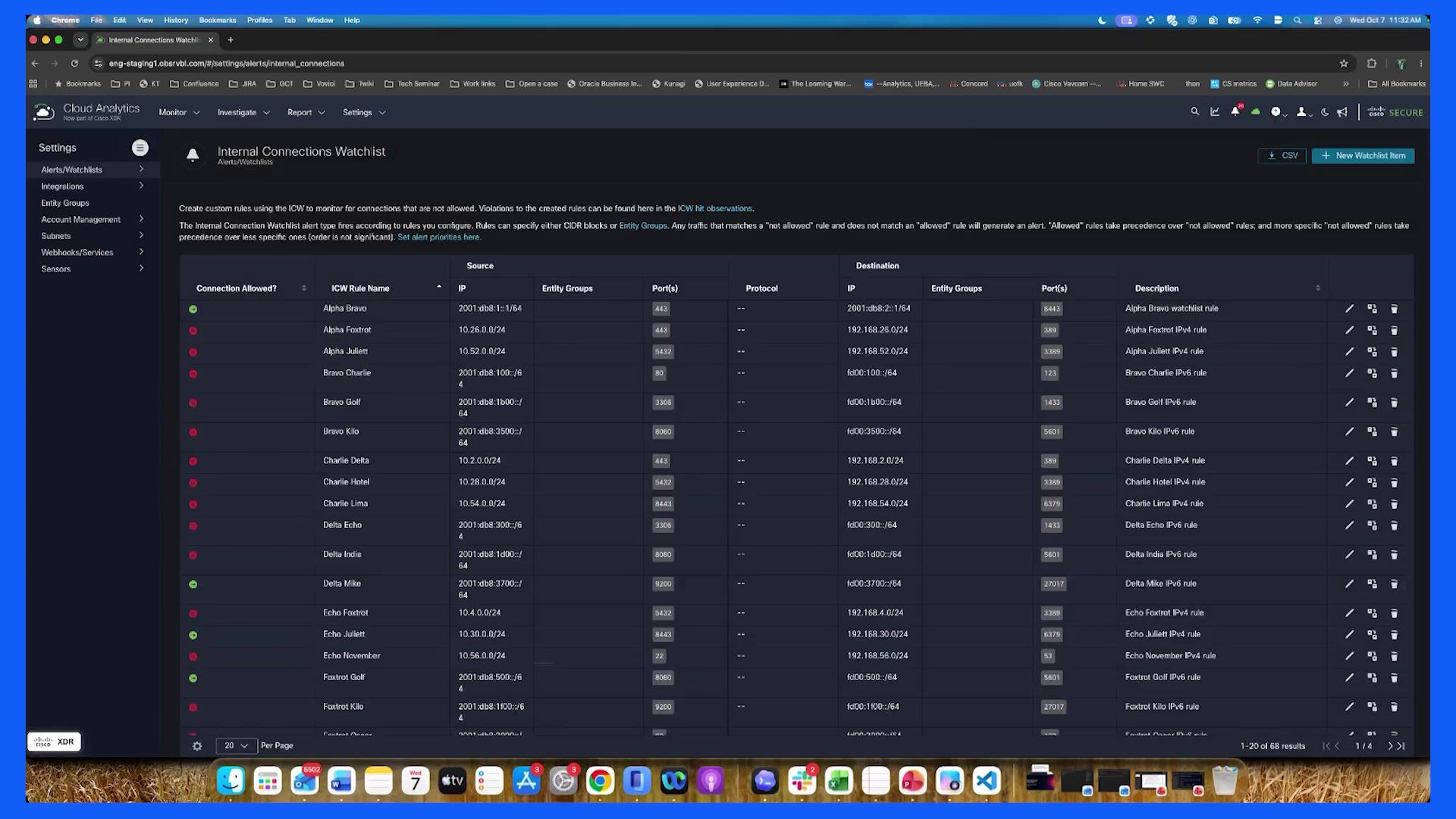1456x819 pixels.
Task: Expand the Sensors sidebar section
Action: (x=93, y=269)
